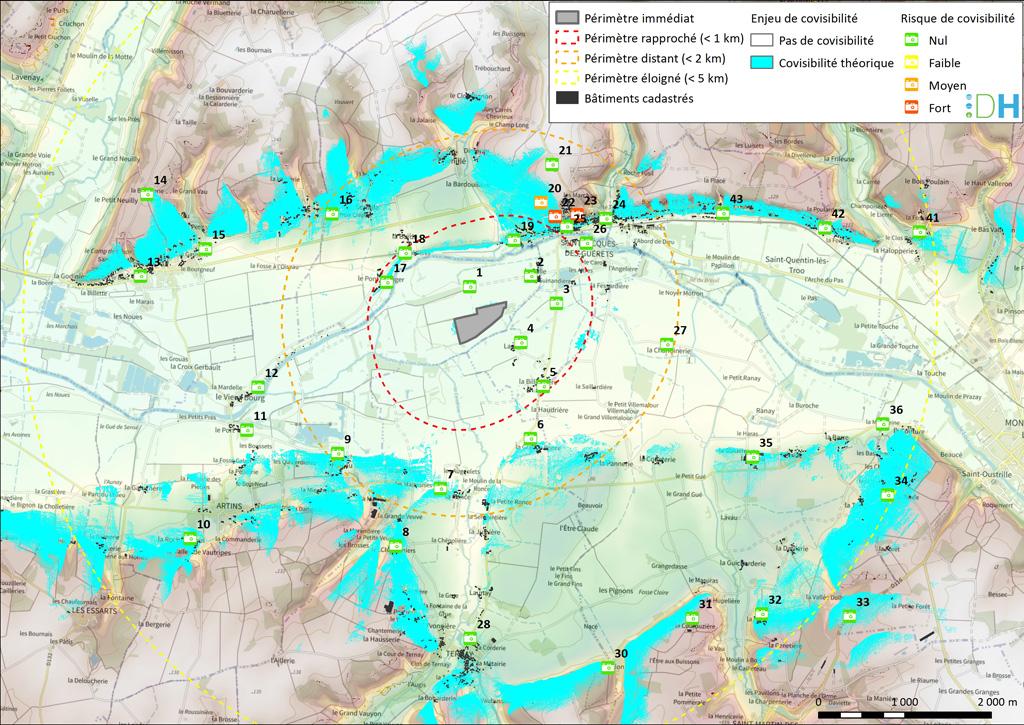Click the 'les Pignons' place label
This screenshot has width=1024, height=725.
point(616,590)
